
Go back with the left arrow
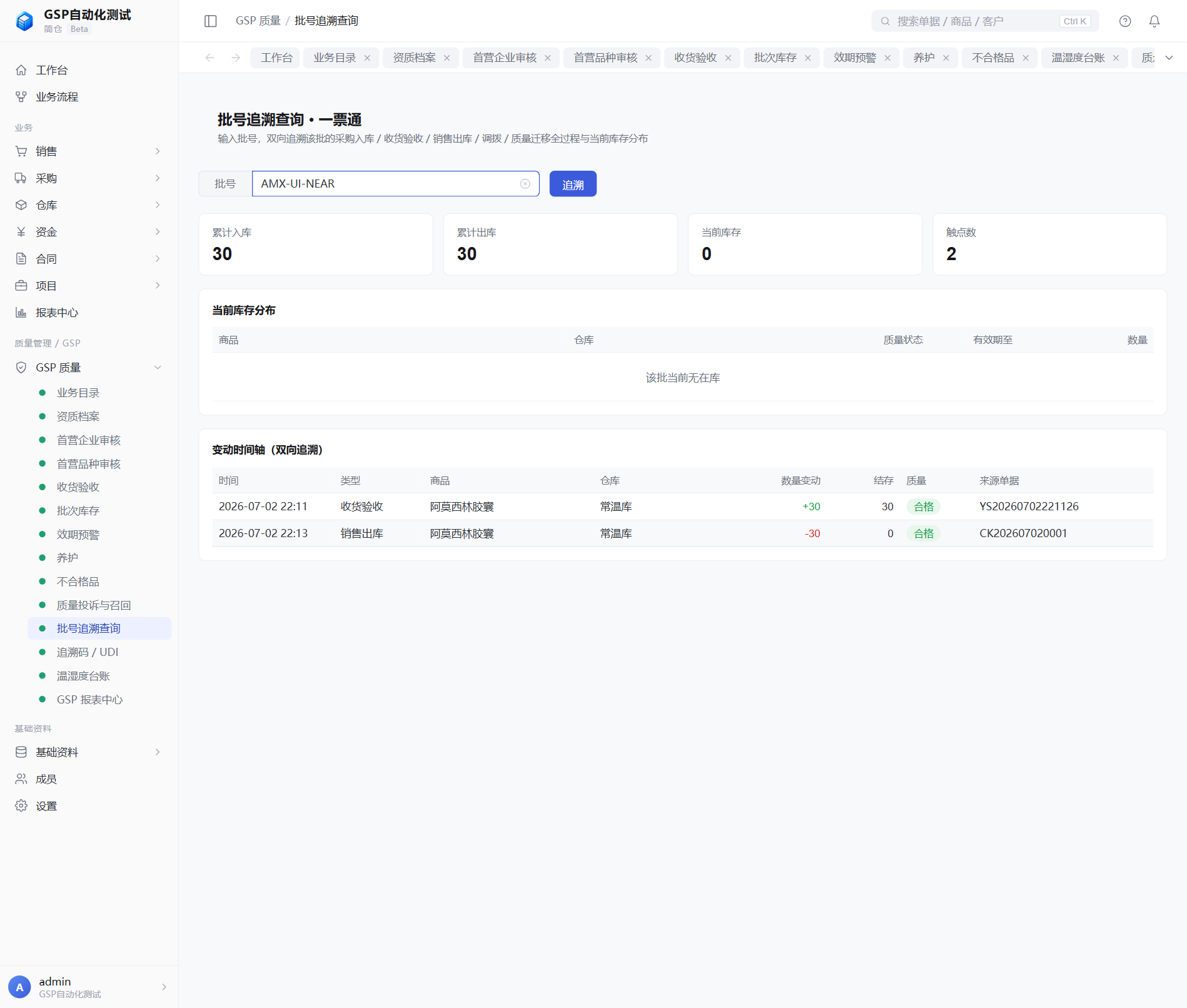(210, 58)
